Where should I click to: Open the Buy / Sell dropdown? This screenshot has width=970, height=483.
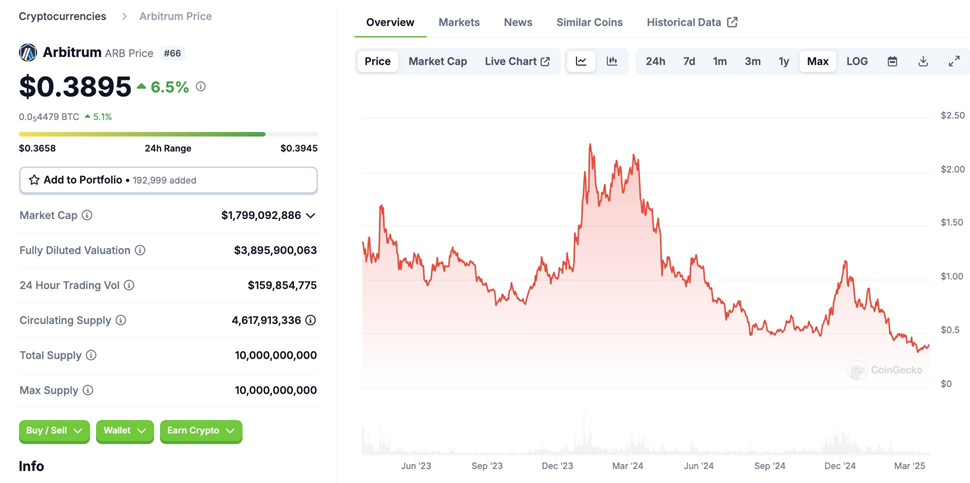click(x=54, y=430)
